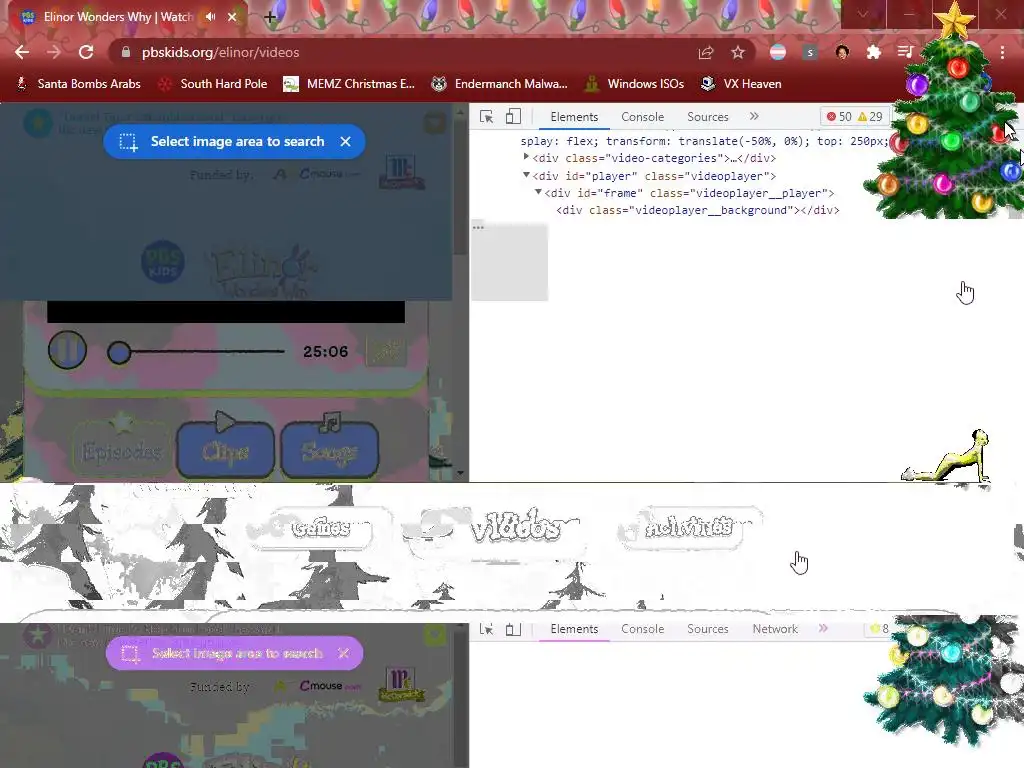The width and height of the screenshot is (1024, 768).
Task: Open the media control playlist icon
Action: tap(905, 52)
